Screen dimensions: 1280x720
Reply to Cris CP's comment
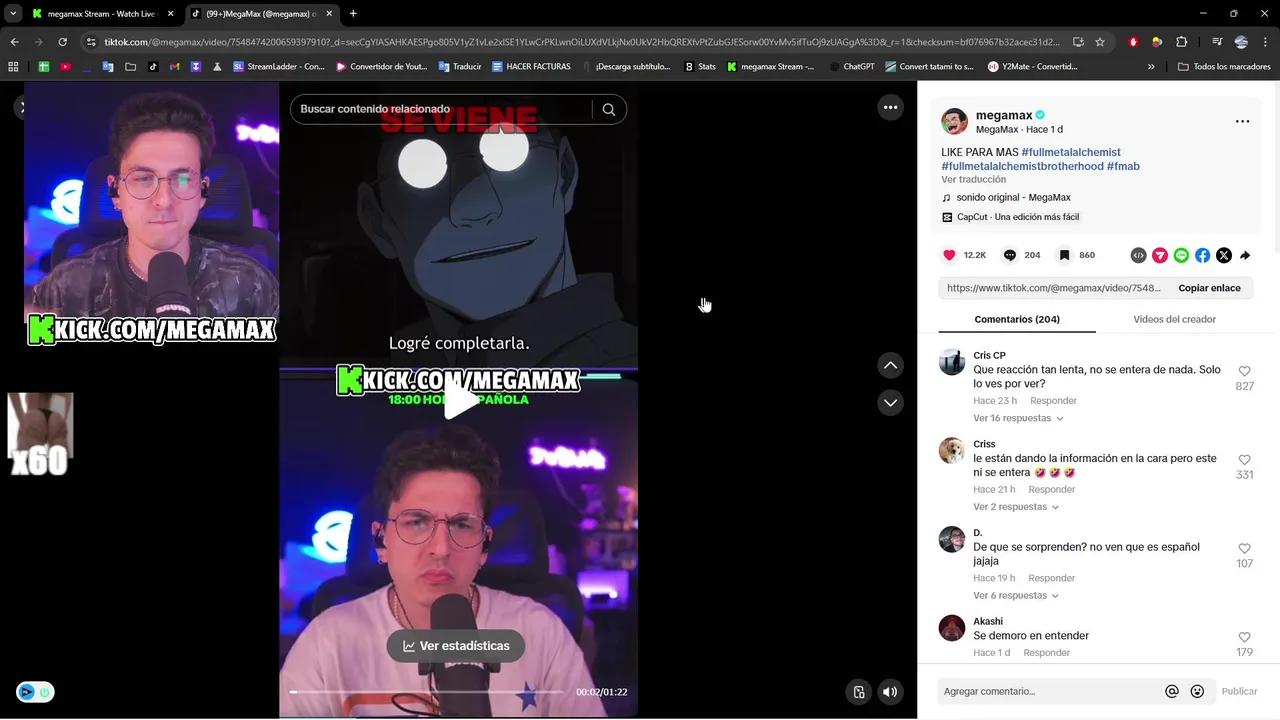(1053, 401)
